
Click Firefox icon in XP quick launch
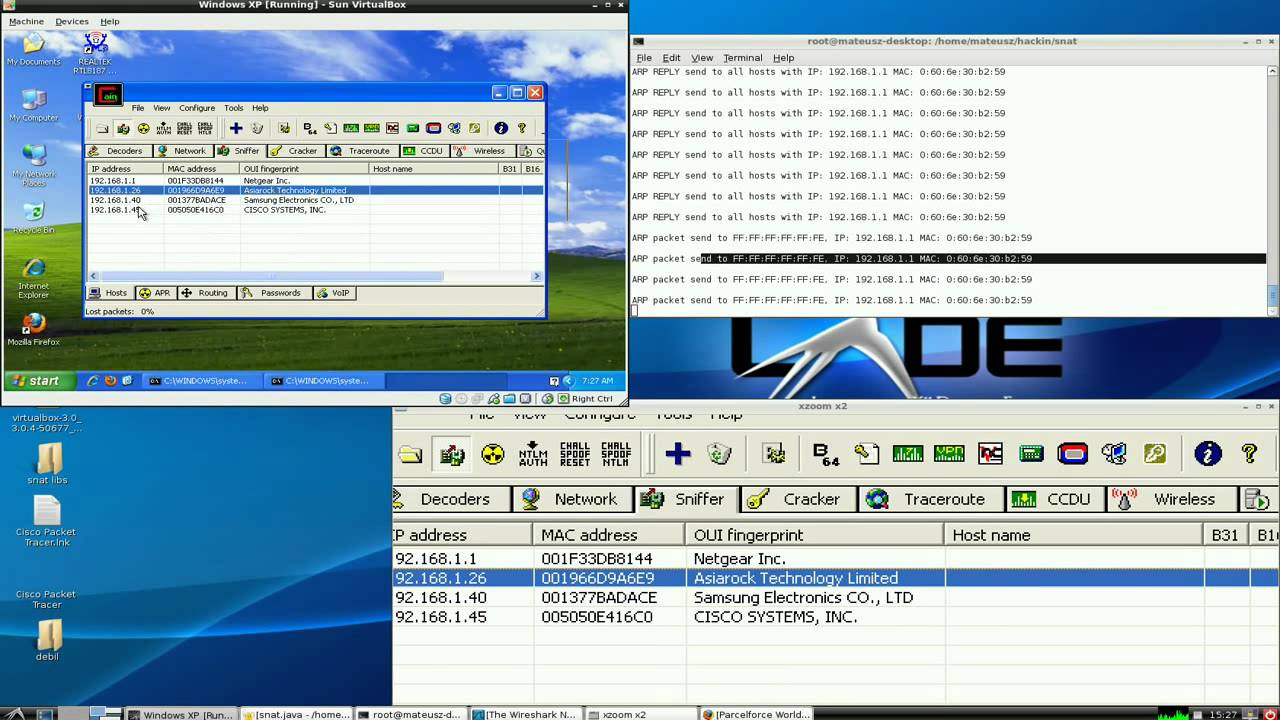(x=110, y=381)
